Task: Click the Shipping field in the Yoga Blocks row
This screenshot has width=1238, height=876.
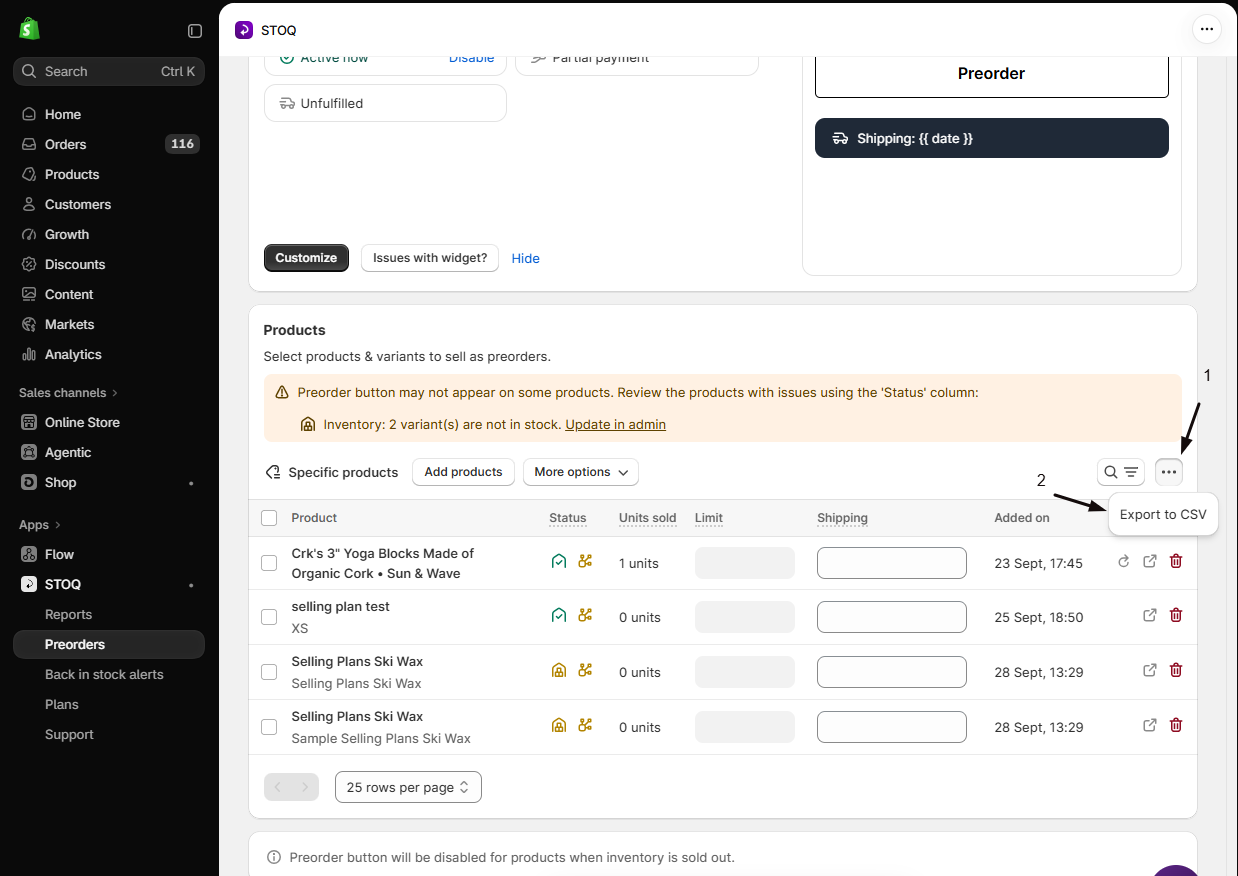Action: point(892,563)
